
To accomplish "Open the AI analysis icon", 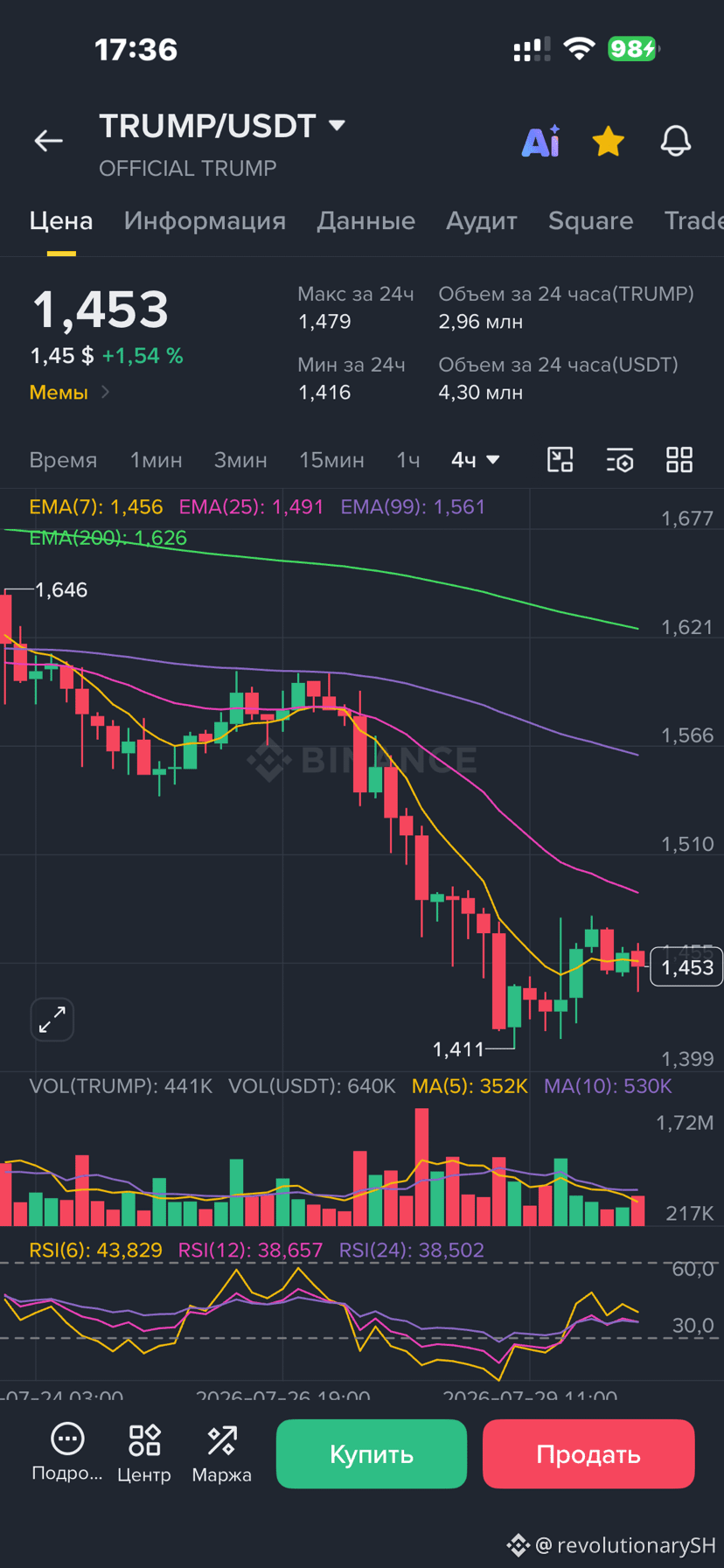I will [x=540, y=141].
